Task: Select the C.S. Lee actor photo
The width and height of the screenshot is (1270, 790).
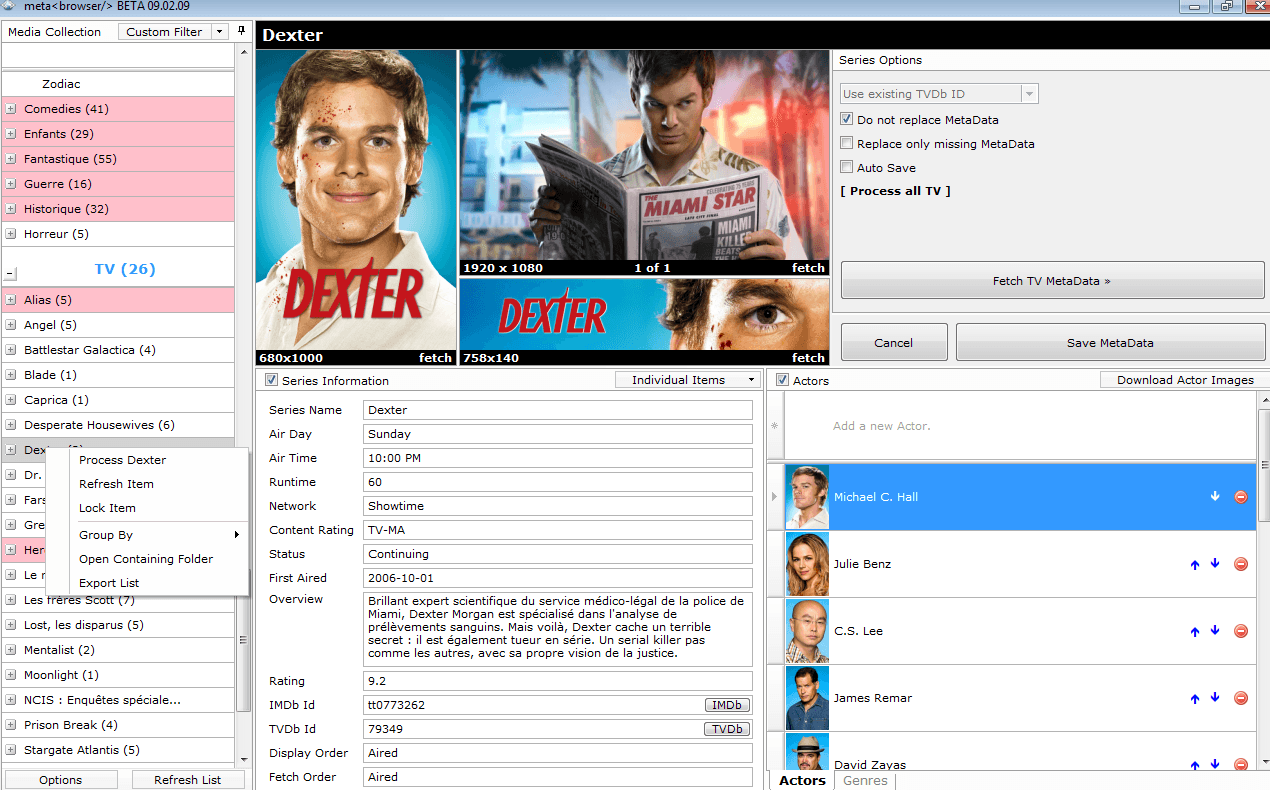Action: pyautogui.click(x=807, y=631)
